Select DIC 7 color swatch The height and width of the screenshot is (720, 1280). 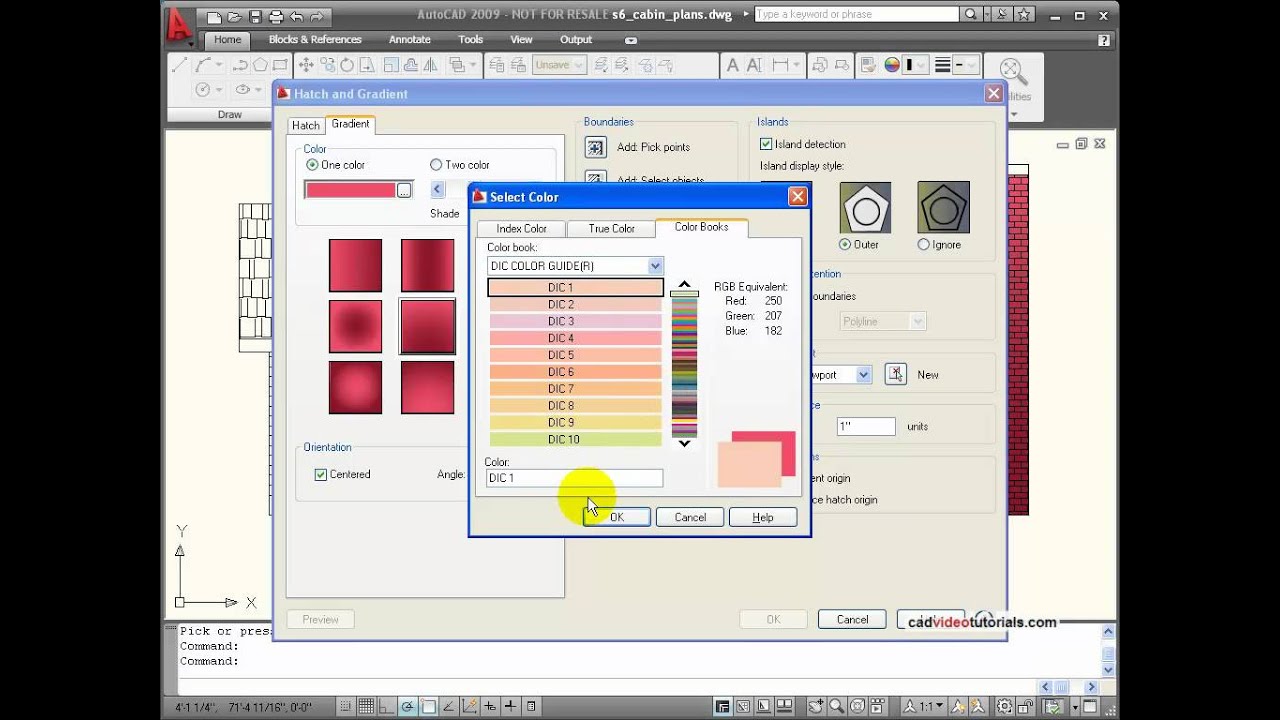coord(575,389)
